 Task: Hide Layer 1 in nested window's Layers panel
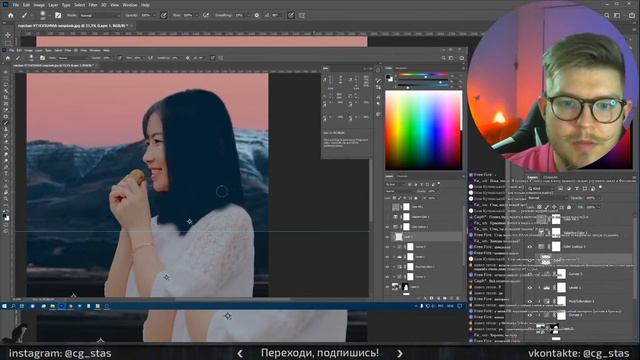[x=387, y=237]
